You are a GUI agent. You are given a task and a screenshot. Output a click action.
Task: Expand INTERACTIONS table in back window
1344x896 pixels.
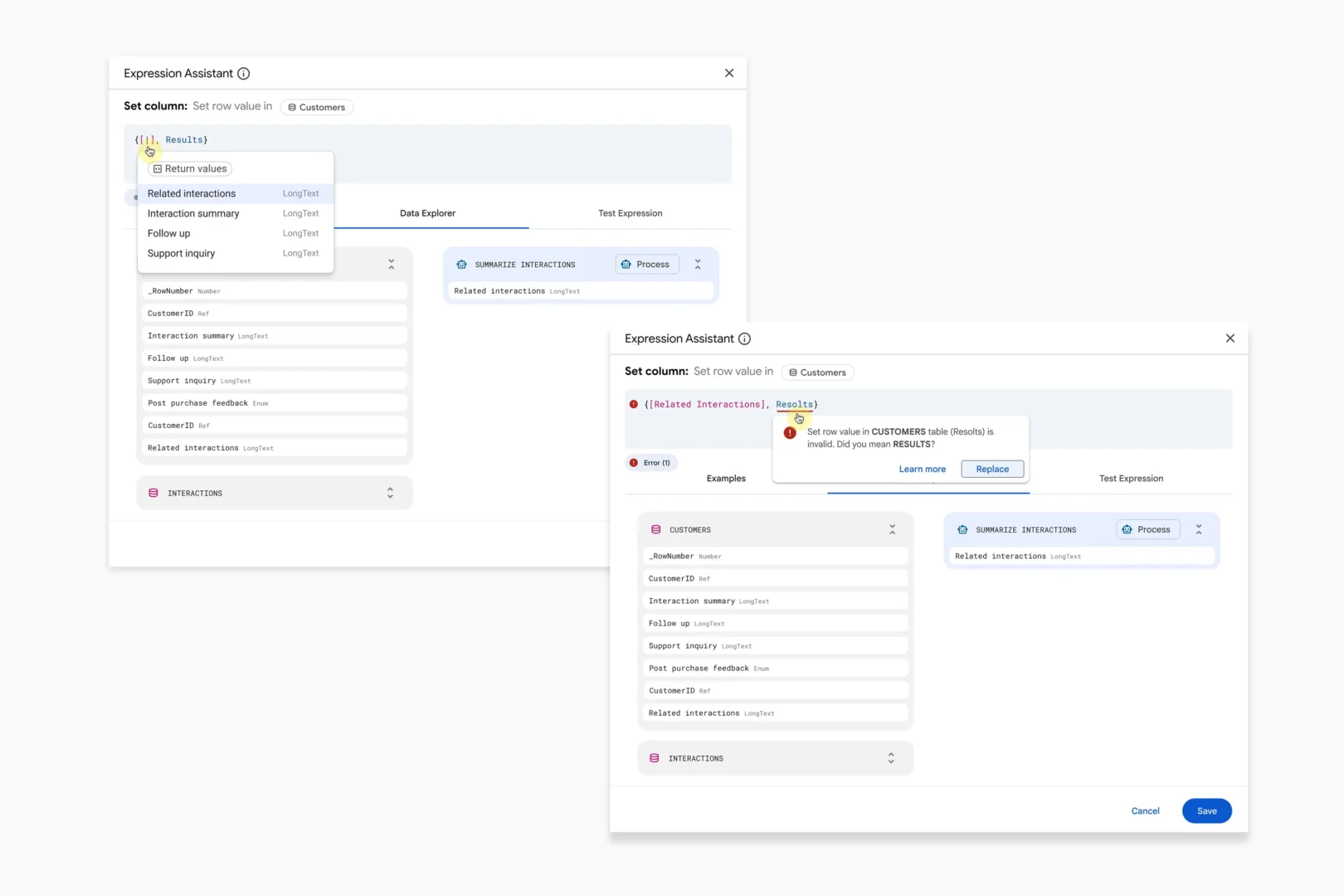click(390, 493)
